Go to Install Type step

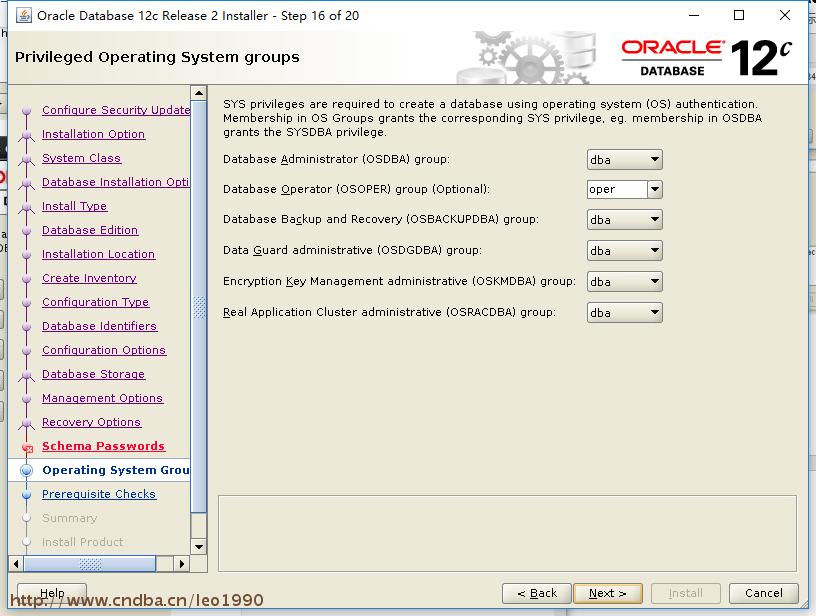(x=74, y=206)
